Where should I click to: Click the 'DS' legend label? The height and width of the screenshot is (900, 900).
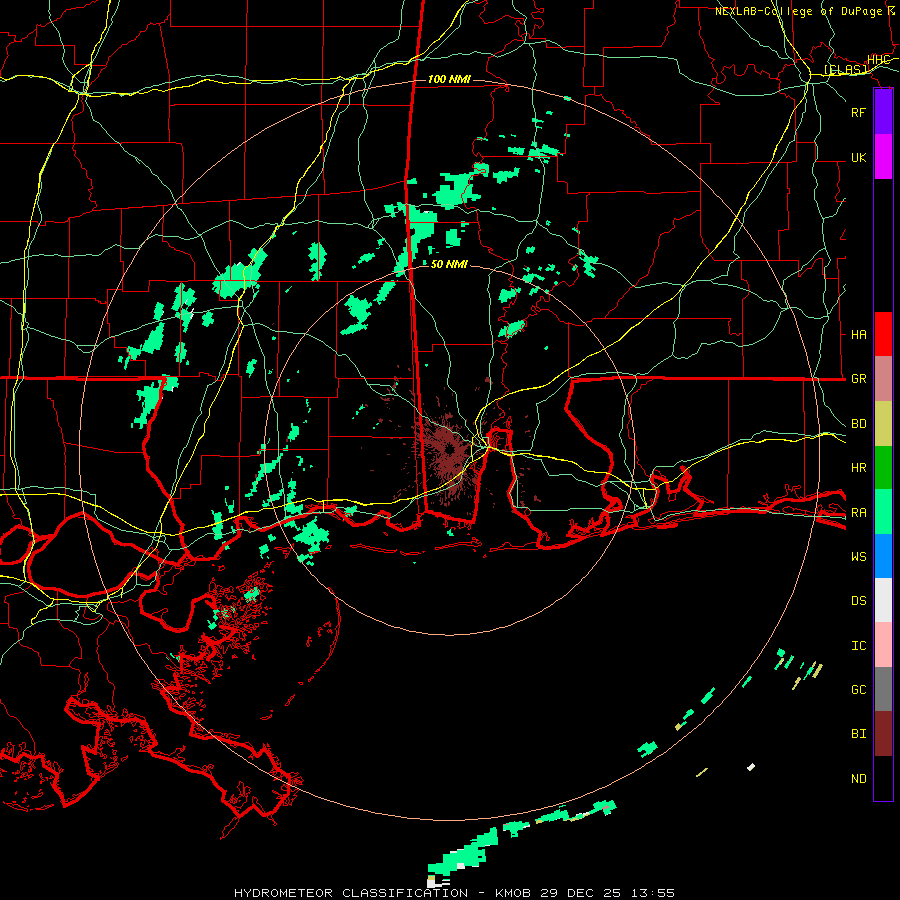(858, 601)
